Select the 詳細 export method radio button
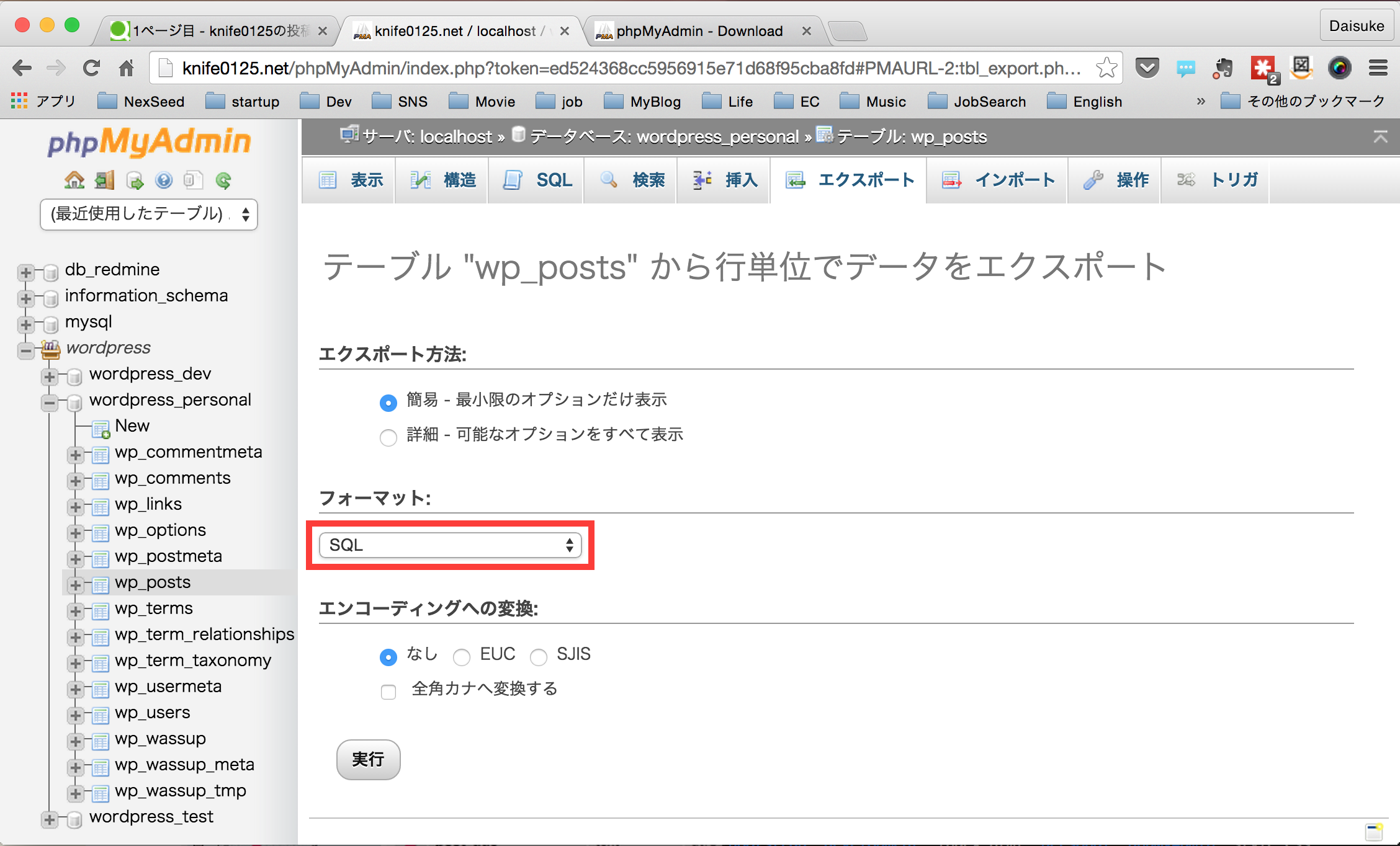Viewport: 1400px width, 846px height. coord(388,437)
